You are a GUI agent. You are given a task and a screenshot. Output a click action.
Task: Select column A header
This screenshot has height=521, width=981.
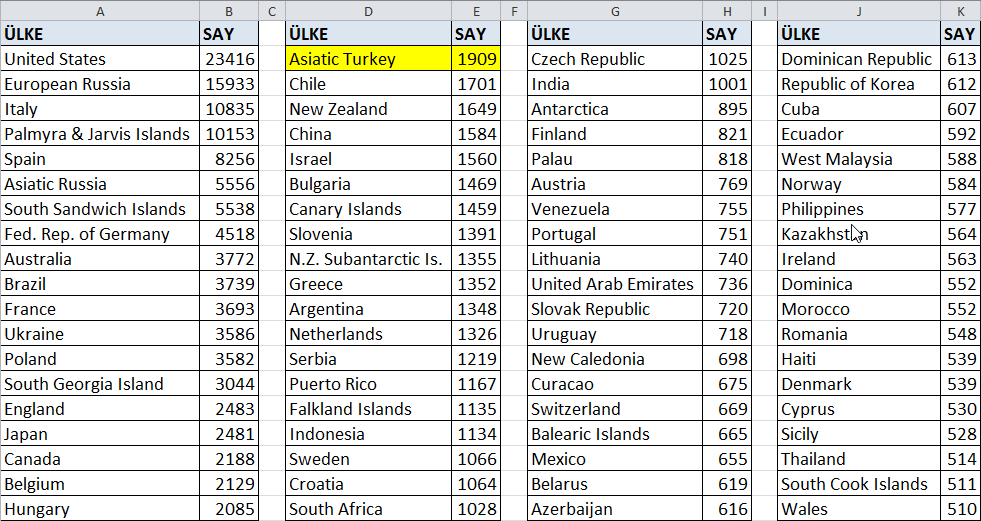[100, 11]
